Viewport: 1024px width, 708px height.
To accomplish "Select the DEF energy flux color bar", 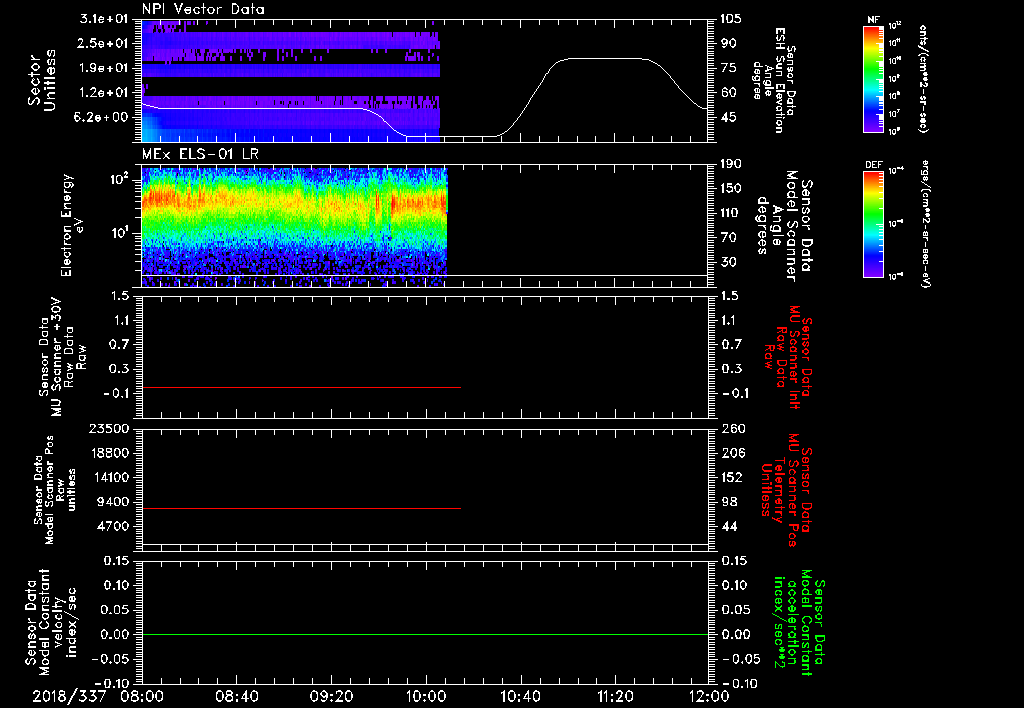I will coord(873,224).
